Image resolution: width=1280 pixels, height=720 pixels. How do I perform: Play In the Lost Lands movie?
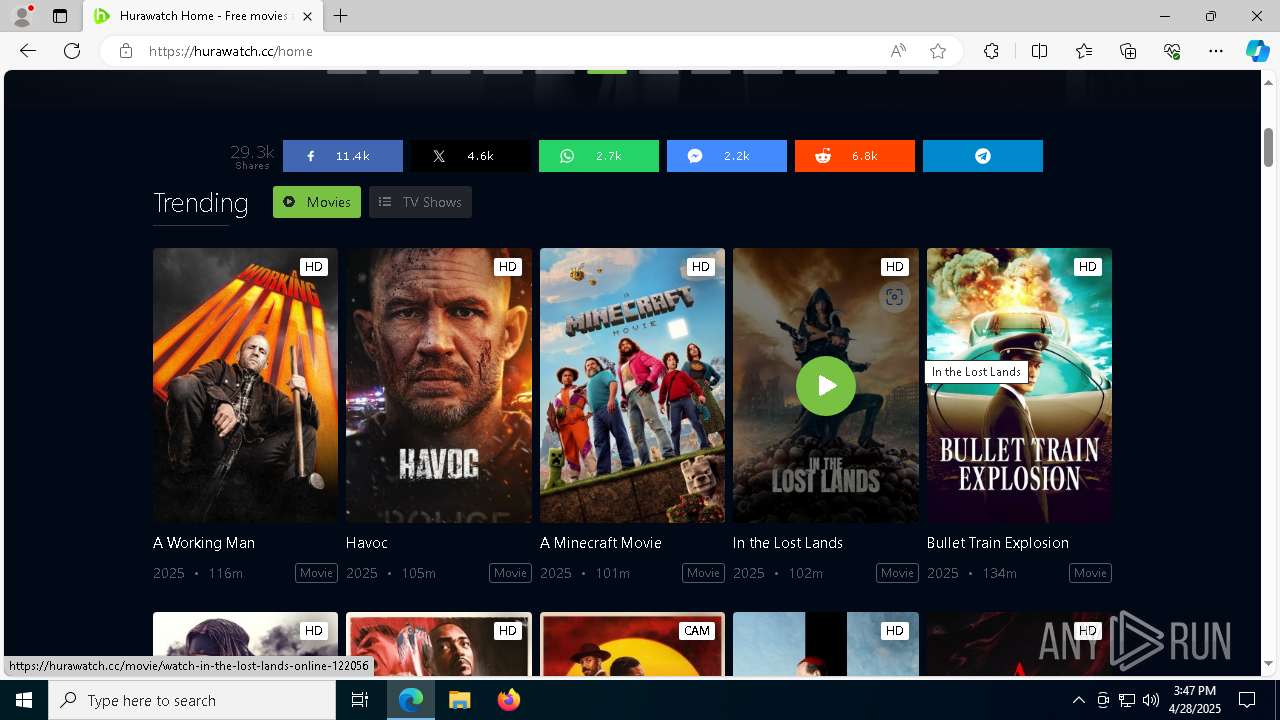[825, 385]
